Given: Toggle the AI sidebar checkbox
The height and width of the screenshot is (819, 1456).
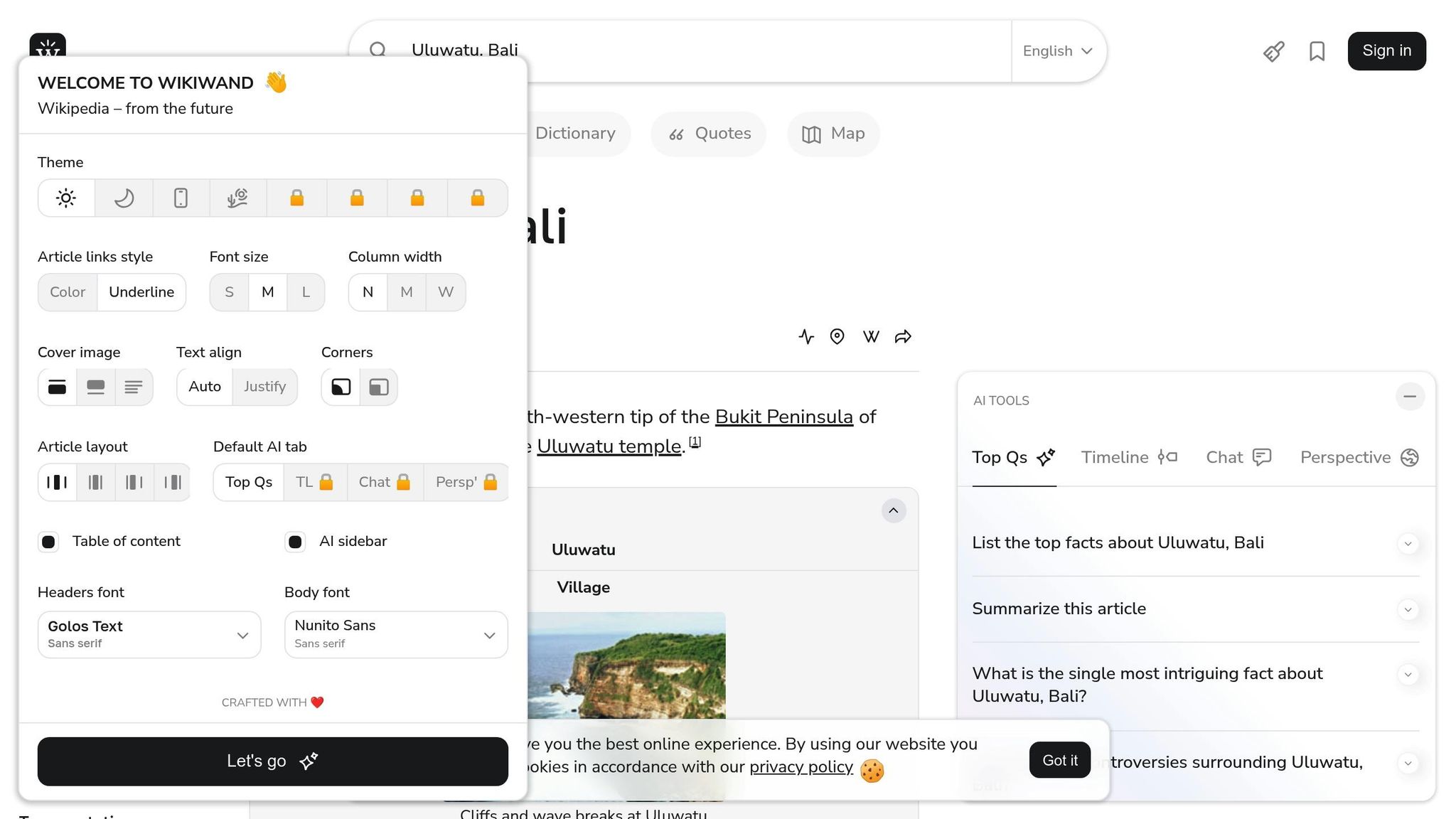Looking at the screenshot, I should point(295,542).
